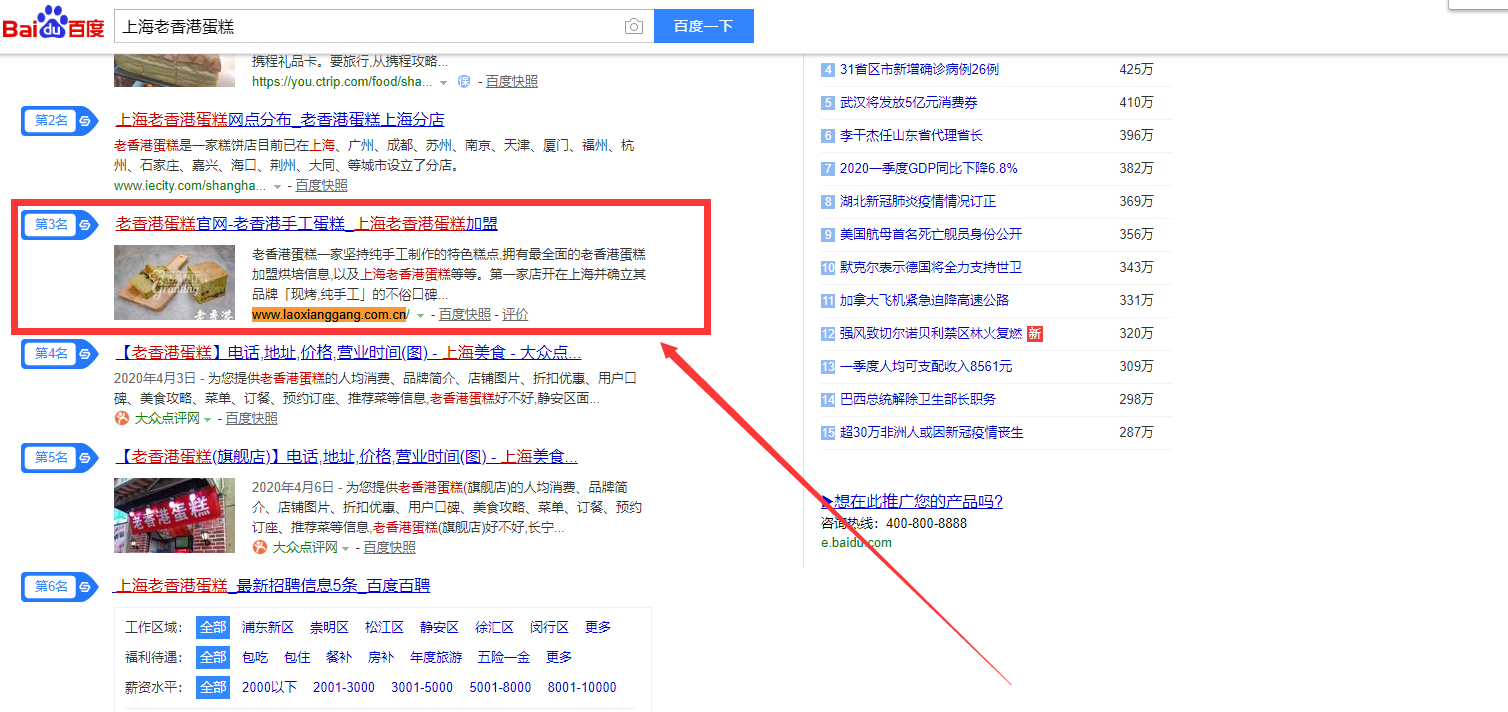This screenshot has width=1508, height=712.
Task: Open 百度快照 for the laoxianggang.com.cn result
Action: coord(465,315)
